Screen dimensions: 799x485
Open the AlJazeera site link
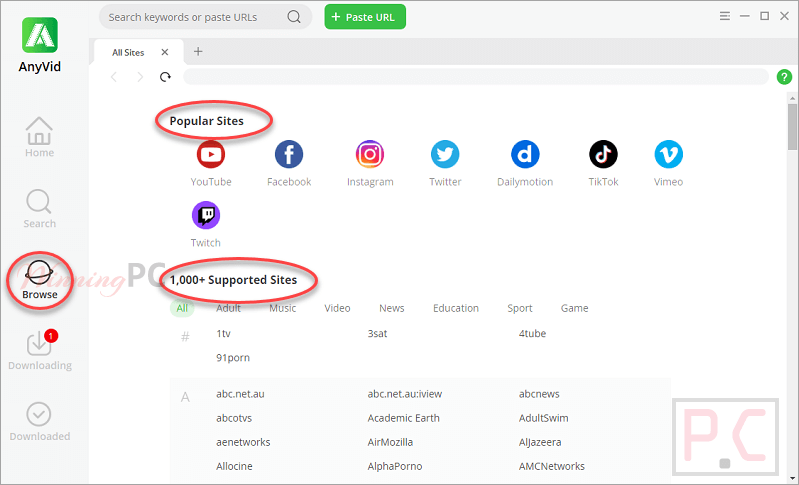pos(540,442)
